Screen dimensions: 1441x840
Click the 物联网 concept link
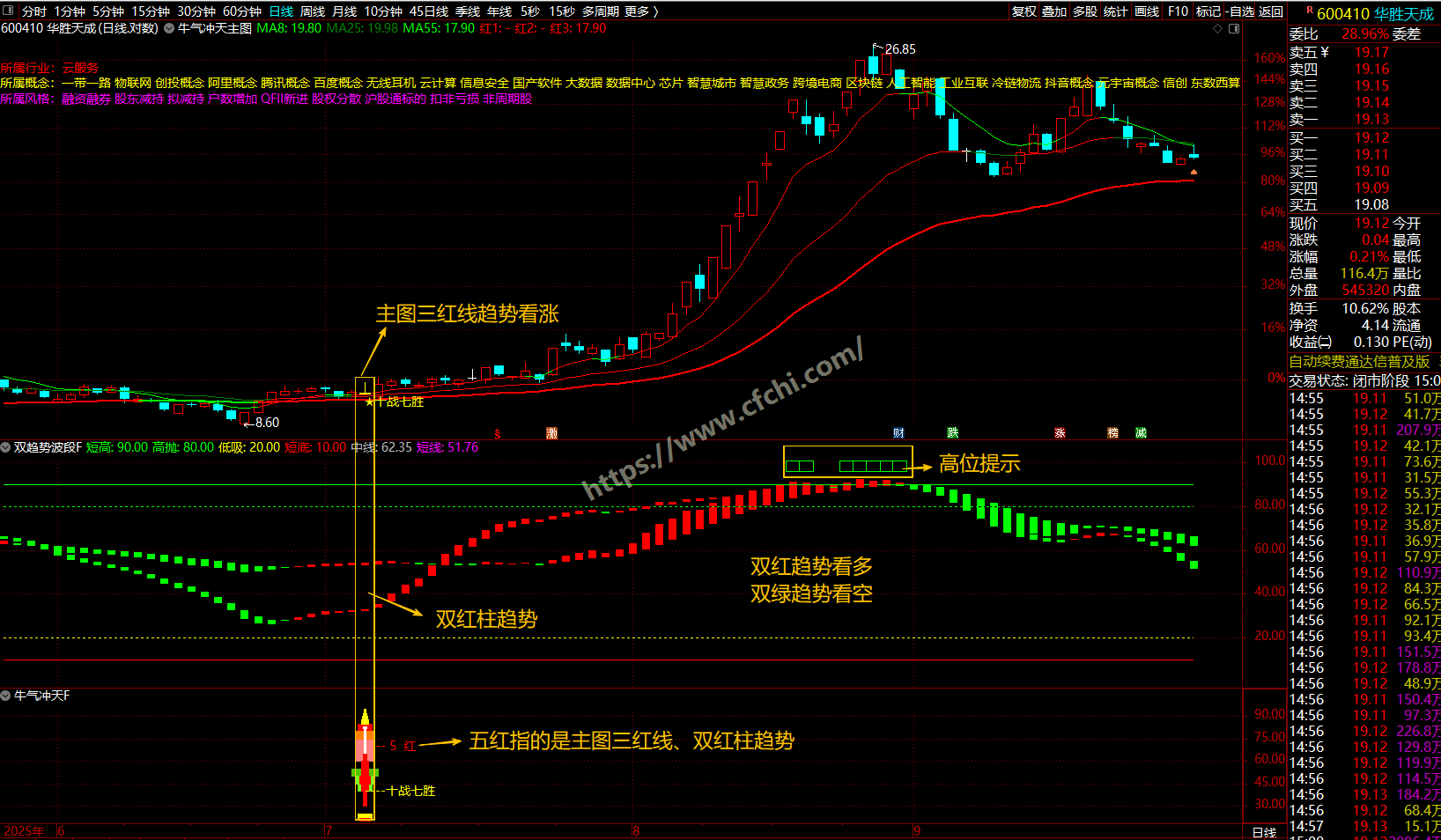coord(133,83)
